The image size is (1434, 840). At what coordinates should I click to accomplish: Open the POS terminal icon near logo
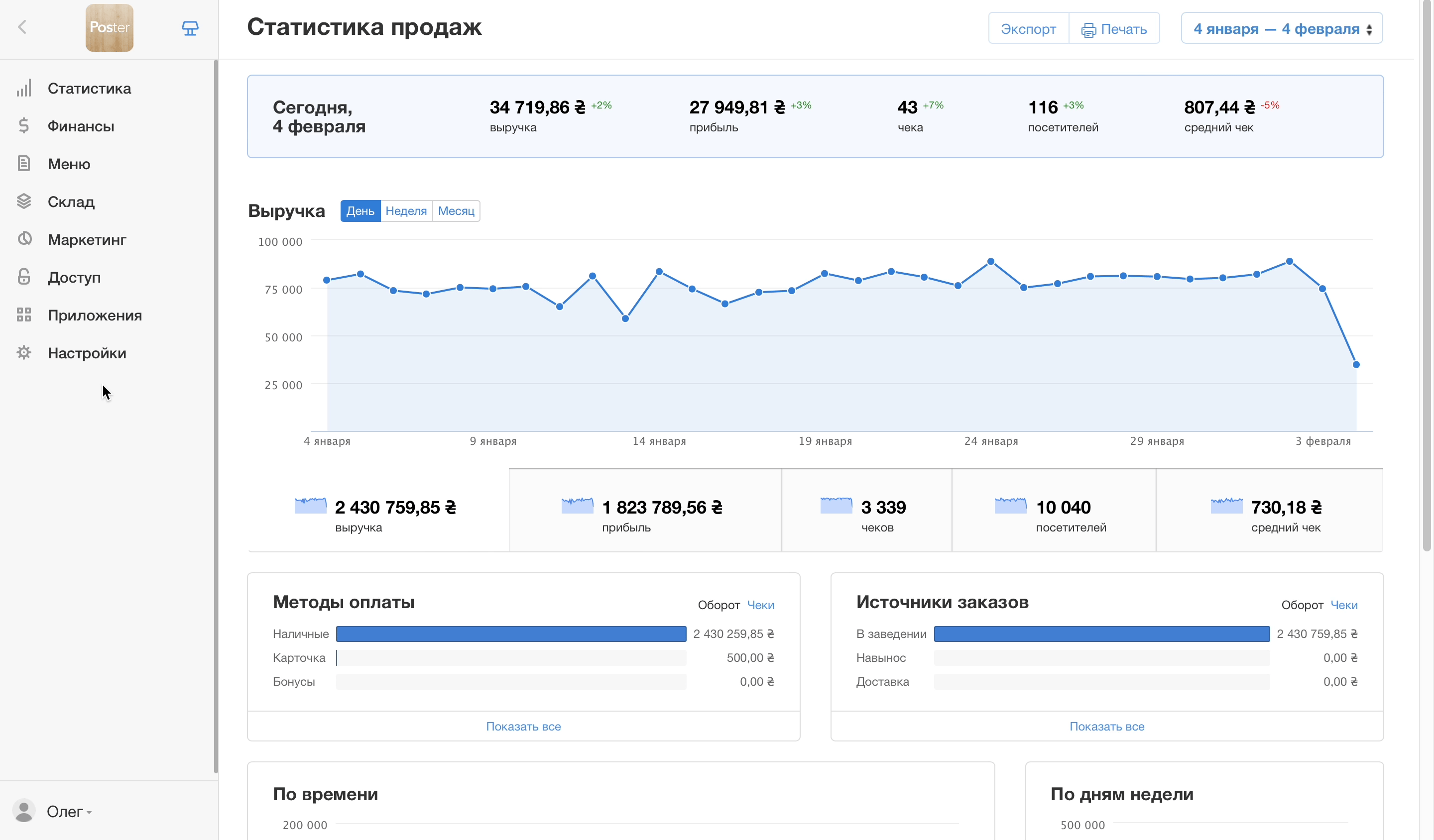190,28
